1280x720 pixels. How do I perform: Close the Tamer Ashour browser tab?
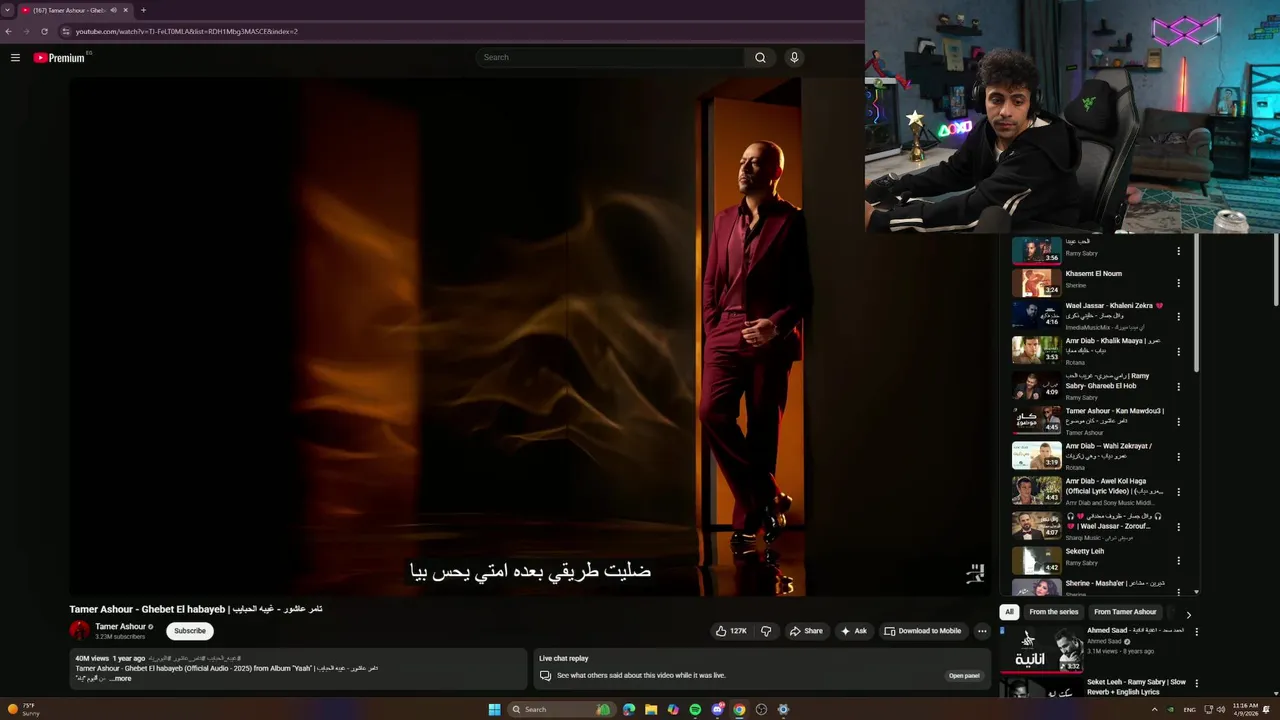click(125, 10)
